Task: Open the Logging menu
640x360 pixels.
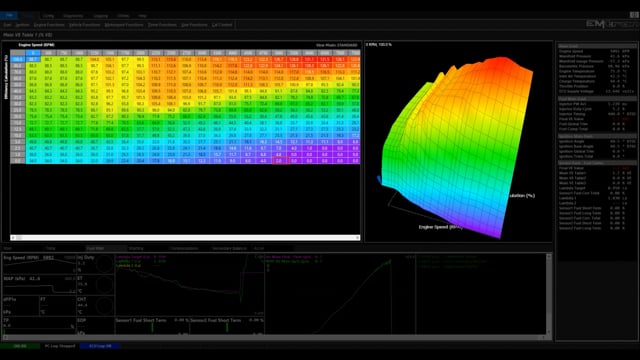Action: click(100, 16)
